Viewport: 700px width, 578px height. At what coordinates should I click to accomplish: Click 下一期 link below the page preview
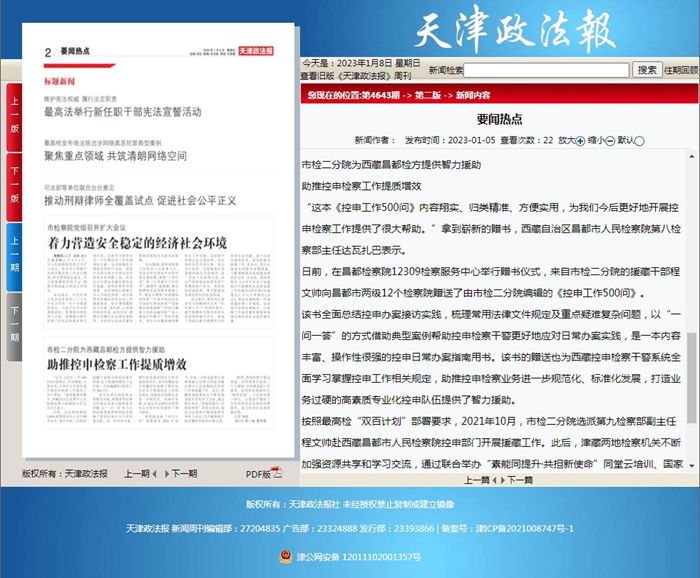coord(184,474)
